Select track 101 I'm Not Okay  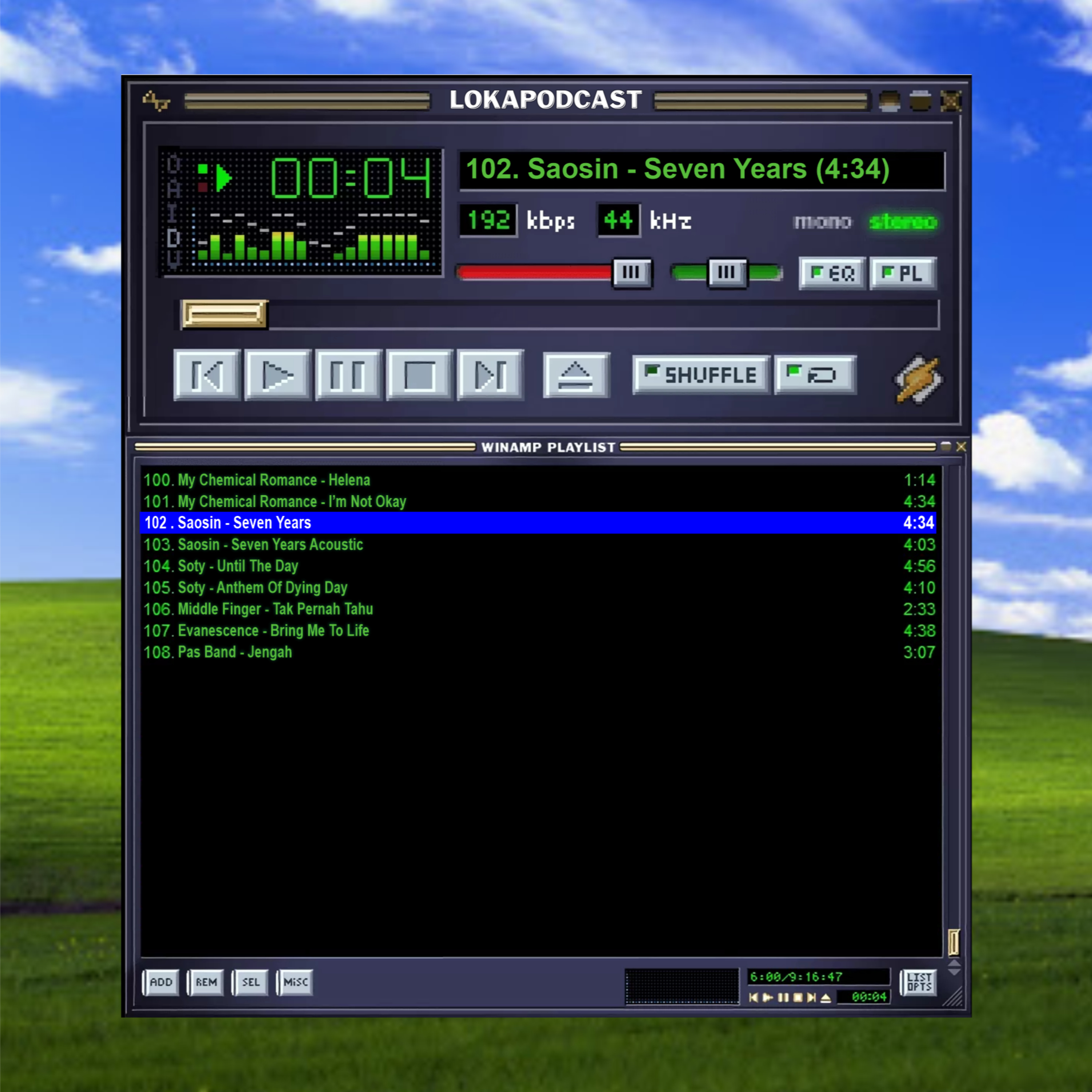click(539, 501)
